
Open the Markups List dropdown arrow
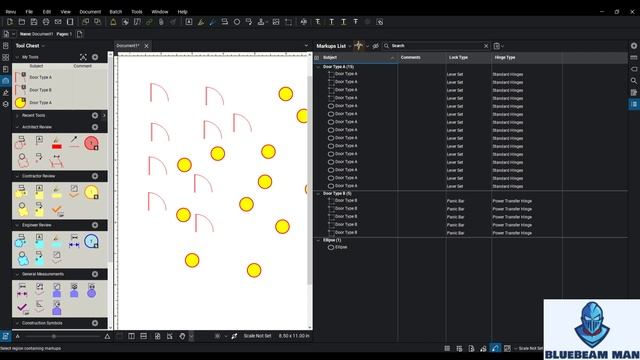tap(350, 46)
